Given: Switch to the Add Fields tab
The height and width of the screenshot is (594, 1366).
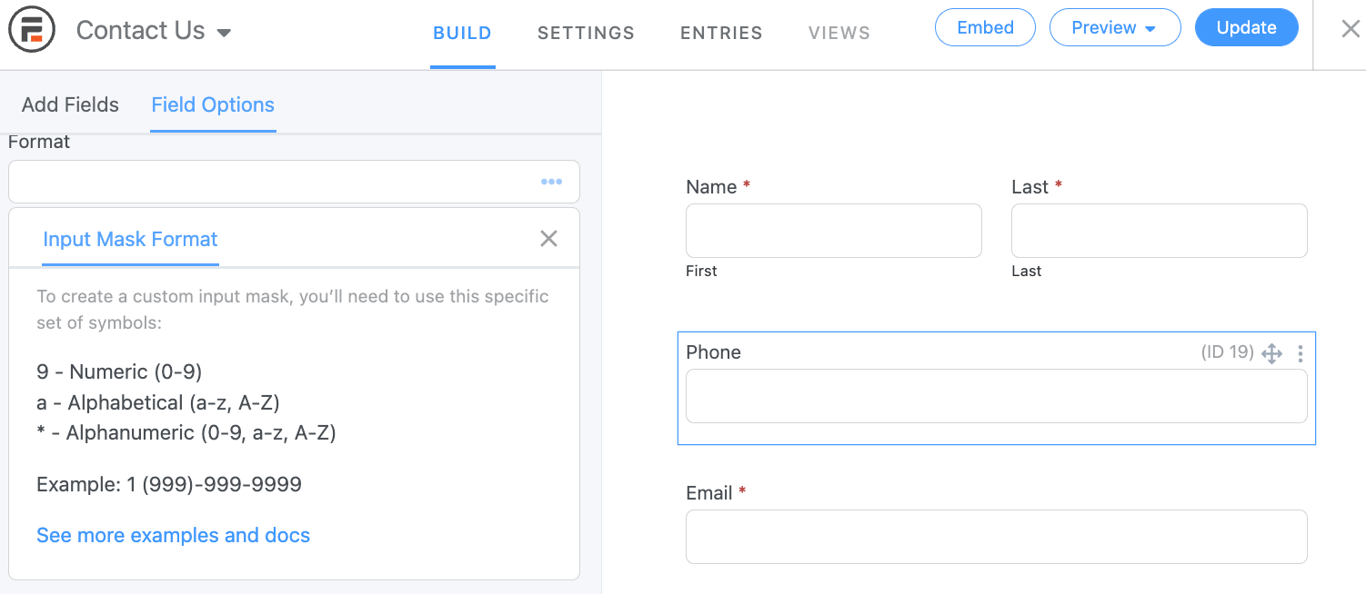Looking at the screenshot, I should pos(68,104).
